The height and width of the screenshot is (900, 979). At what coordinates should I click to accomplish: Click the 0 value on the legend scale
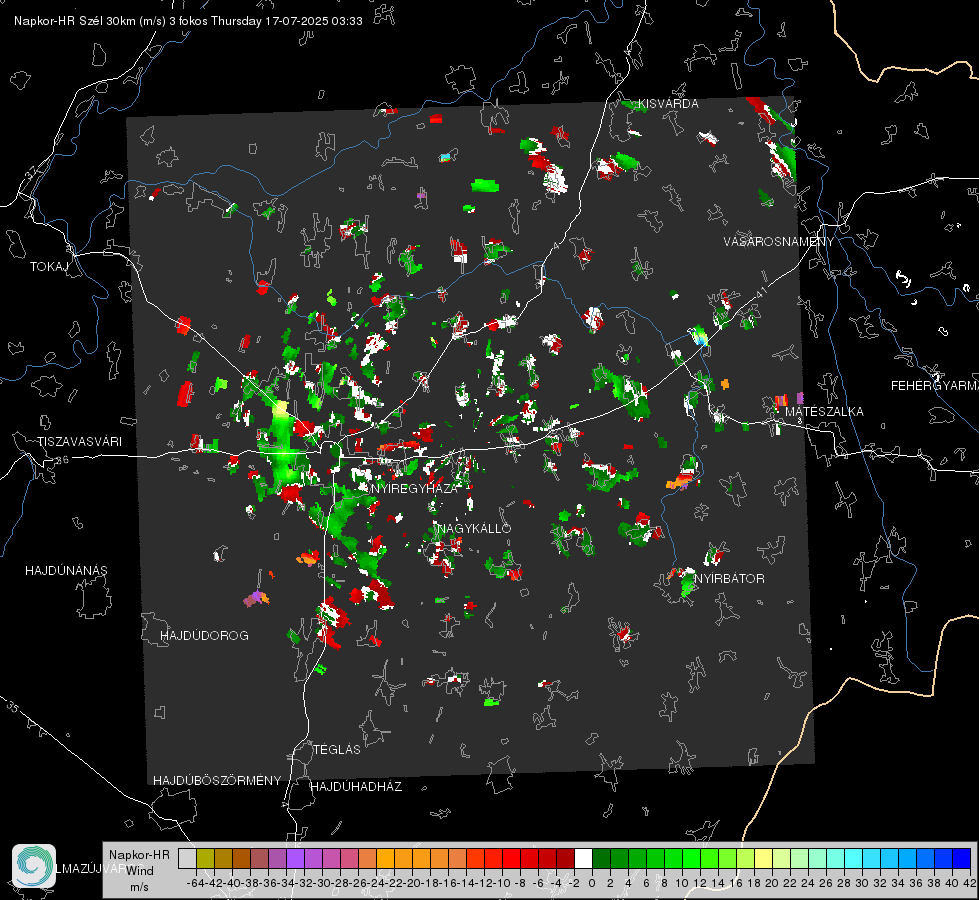[x=591, y=883]
